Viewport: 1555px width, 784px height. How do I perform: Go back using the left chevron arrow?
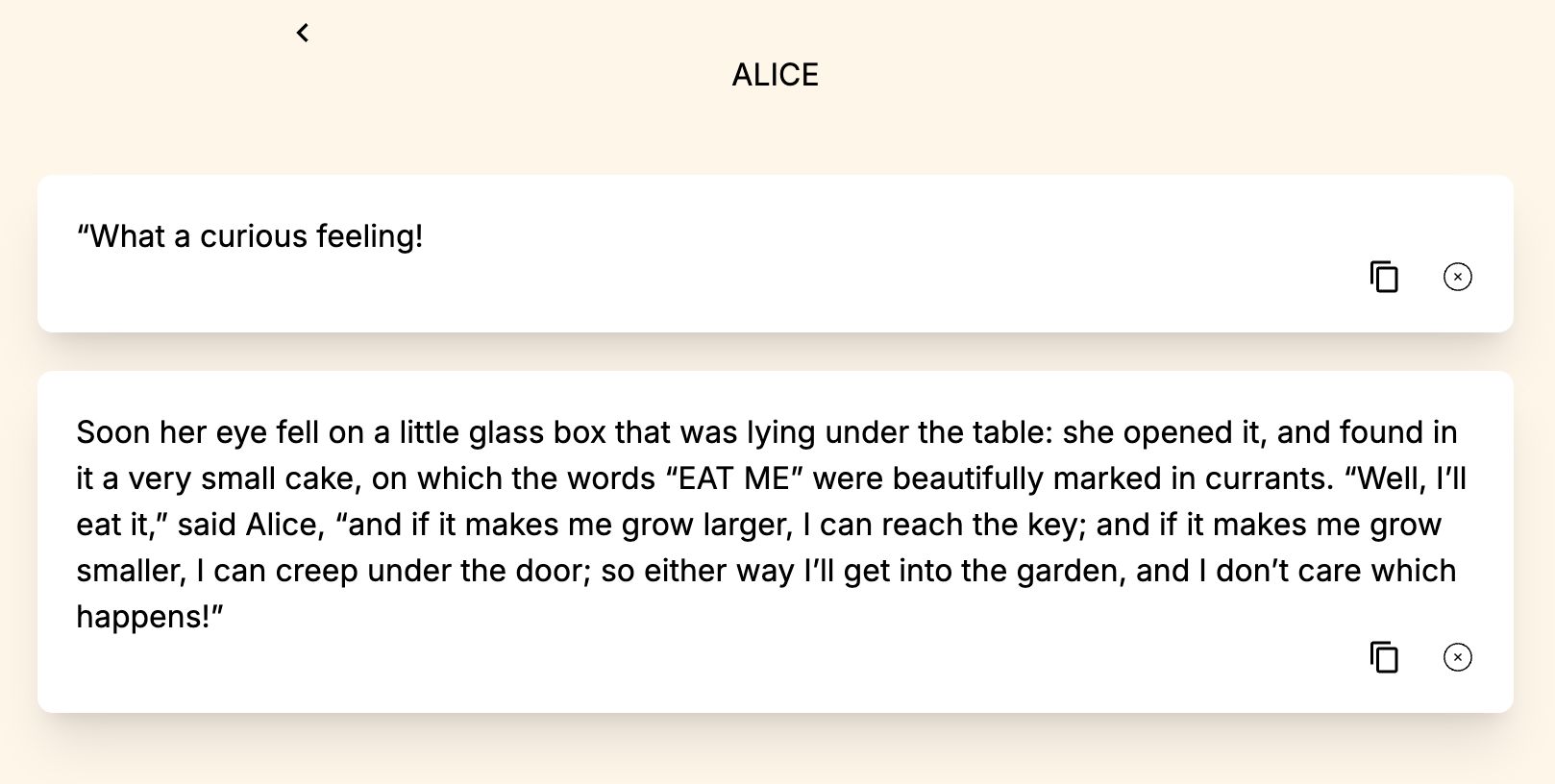click(303, 33)
